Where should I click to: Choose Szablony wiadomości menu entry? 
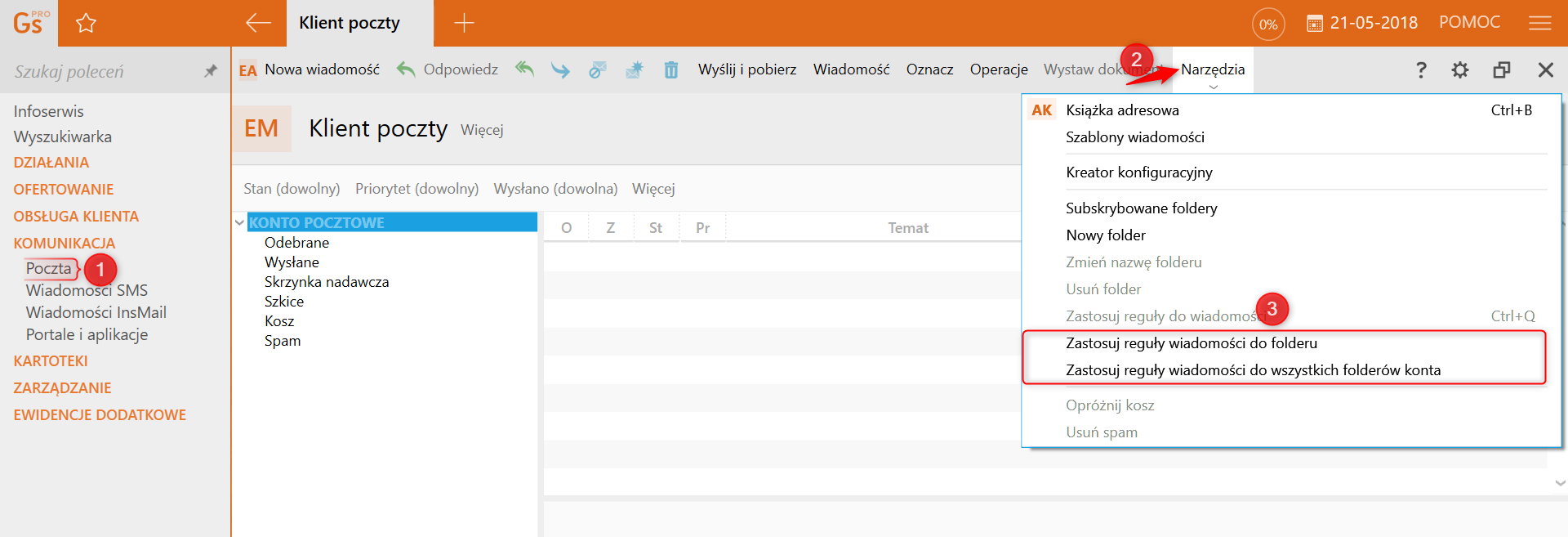[x=1135, y=137]
